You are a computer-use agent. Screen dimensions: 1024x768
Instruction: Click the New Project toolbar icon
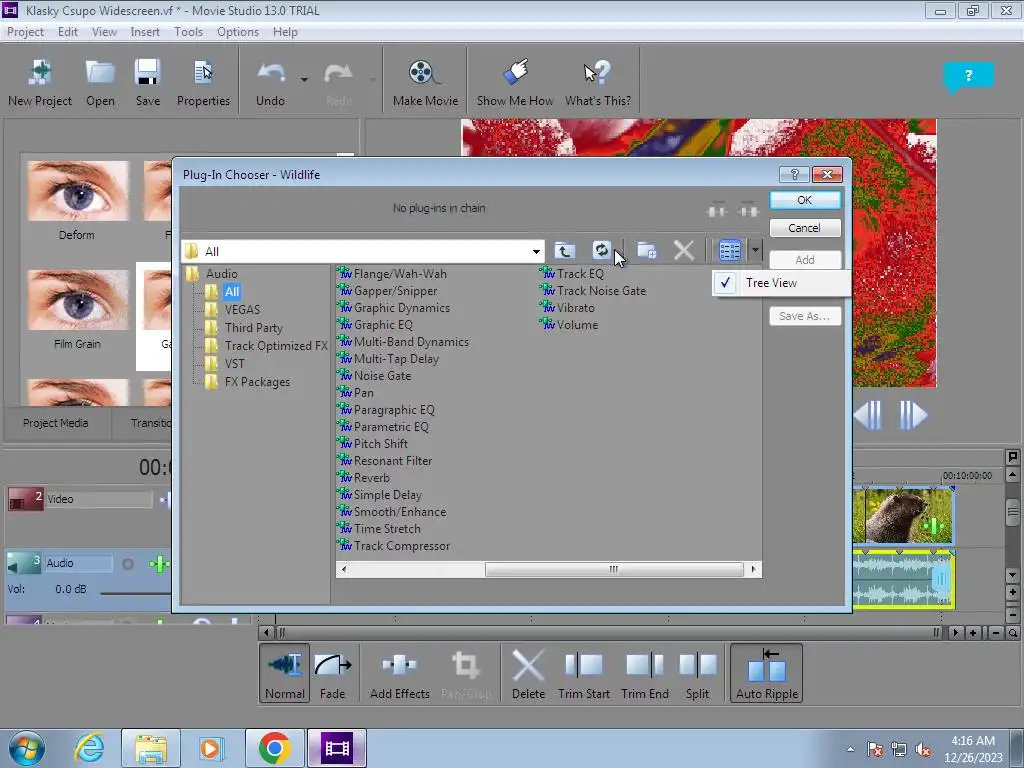[40, 83]
